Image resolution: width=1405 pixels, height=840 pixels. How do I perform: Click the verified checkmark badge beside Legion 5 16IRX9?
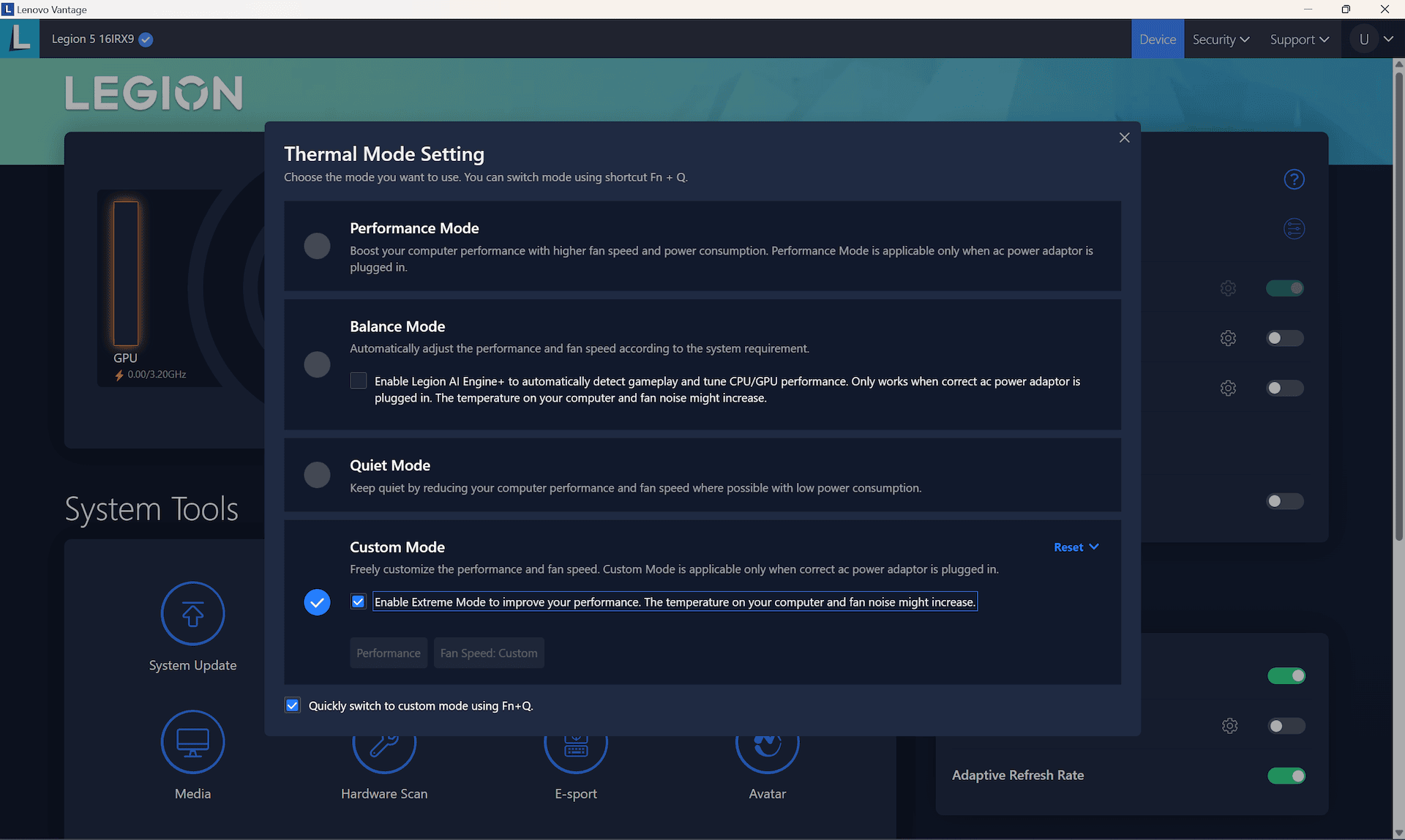click(x=146, y=40)
